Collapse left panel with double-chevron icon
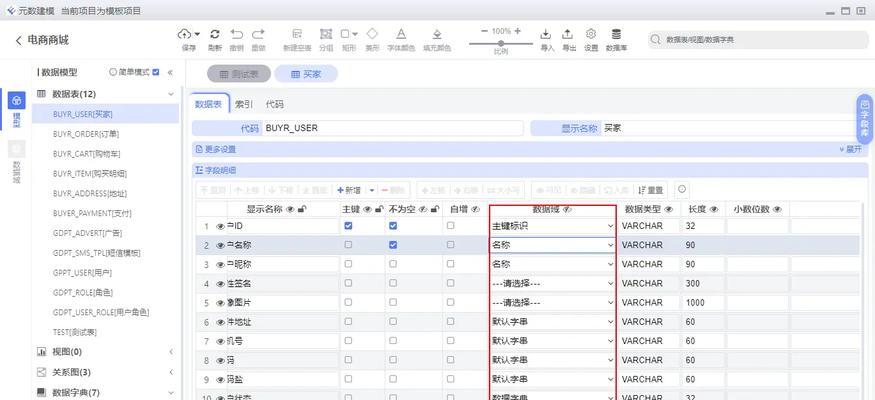Viewport: 875px width, 400px height. [170, 73]
